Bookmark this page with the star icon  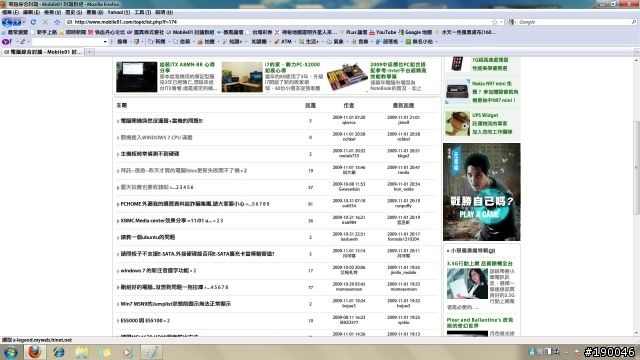tap(494, 22)
